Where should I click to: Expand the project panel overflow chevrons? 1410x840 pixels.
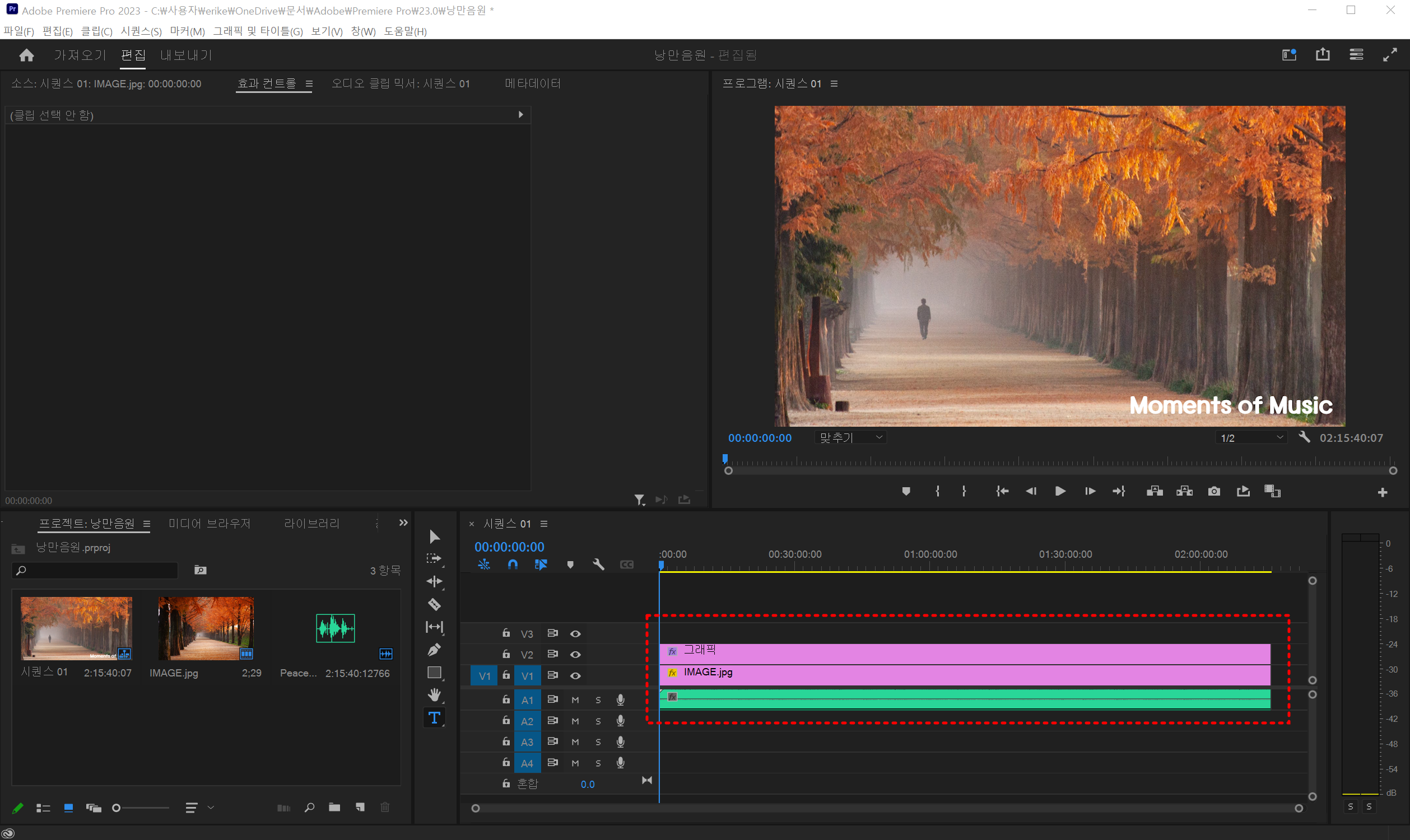click(x=403, y=523)
